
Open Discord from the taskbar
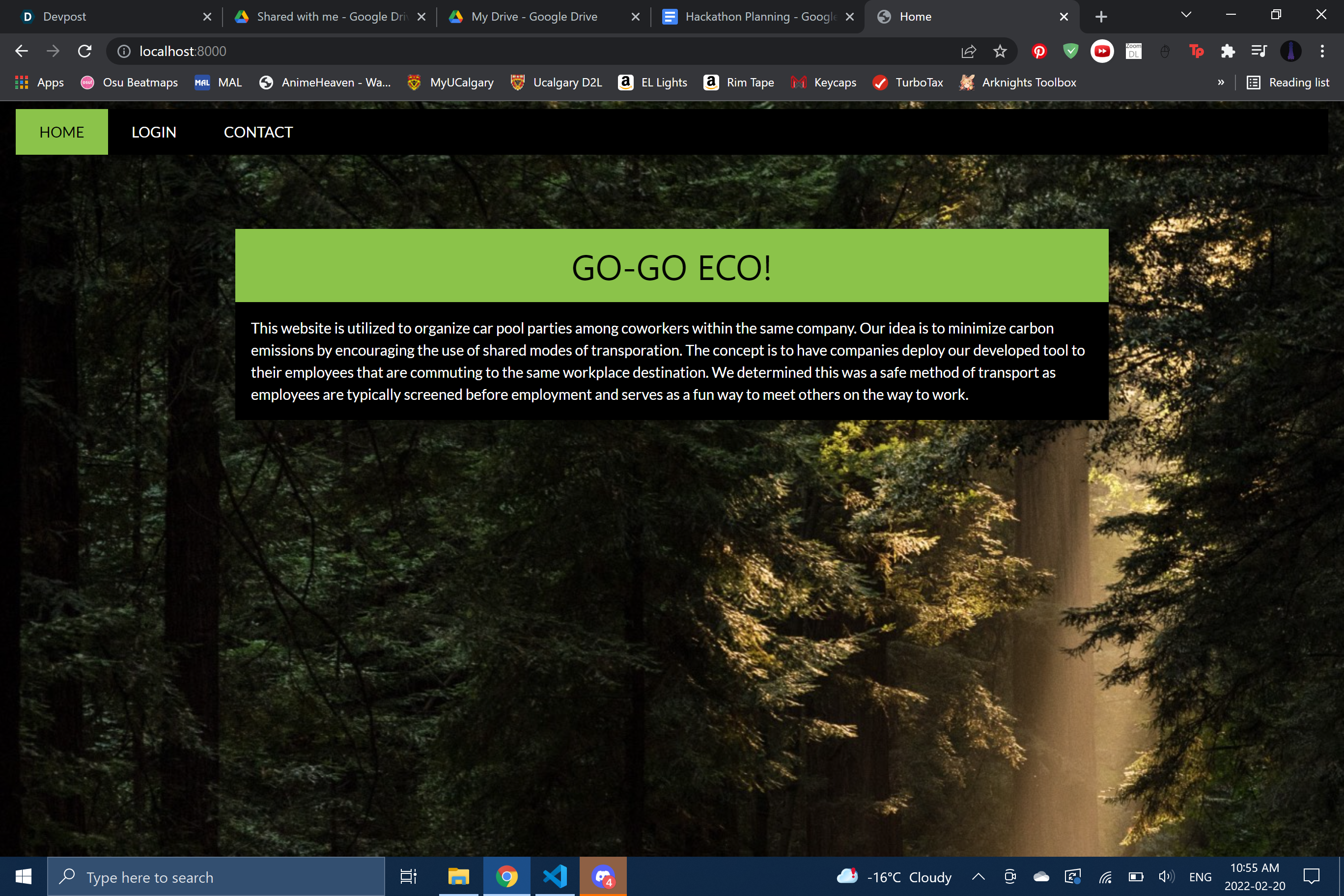pos(603,876)
